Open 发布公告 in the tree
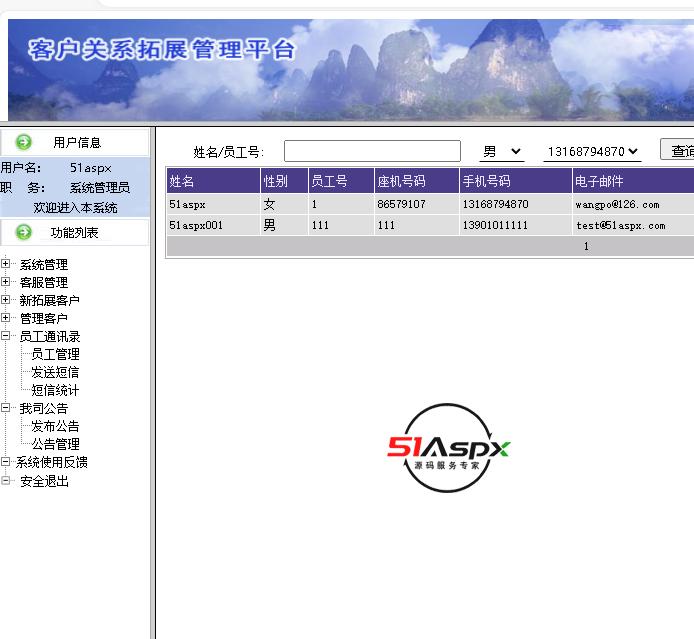This screenshot has height=639, width=694. tap(55, 426)
